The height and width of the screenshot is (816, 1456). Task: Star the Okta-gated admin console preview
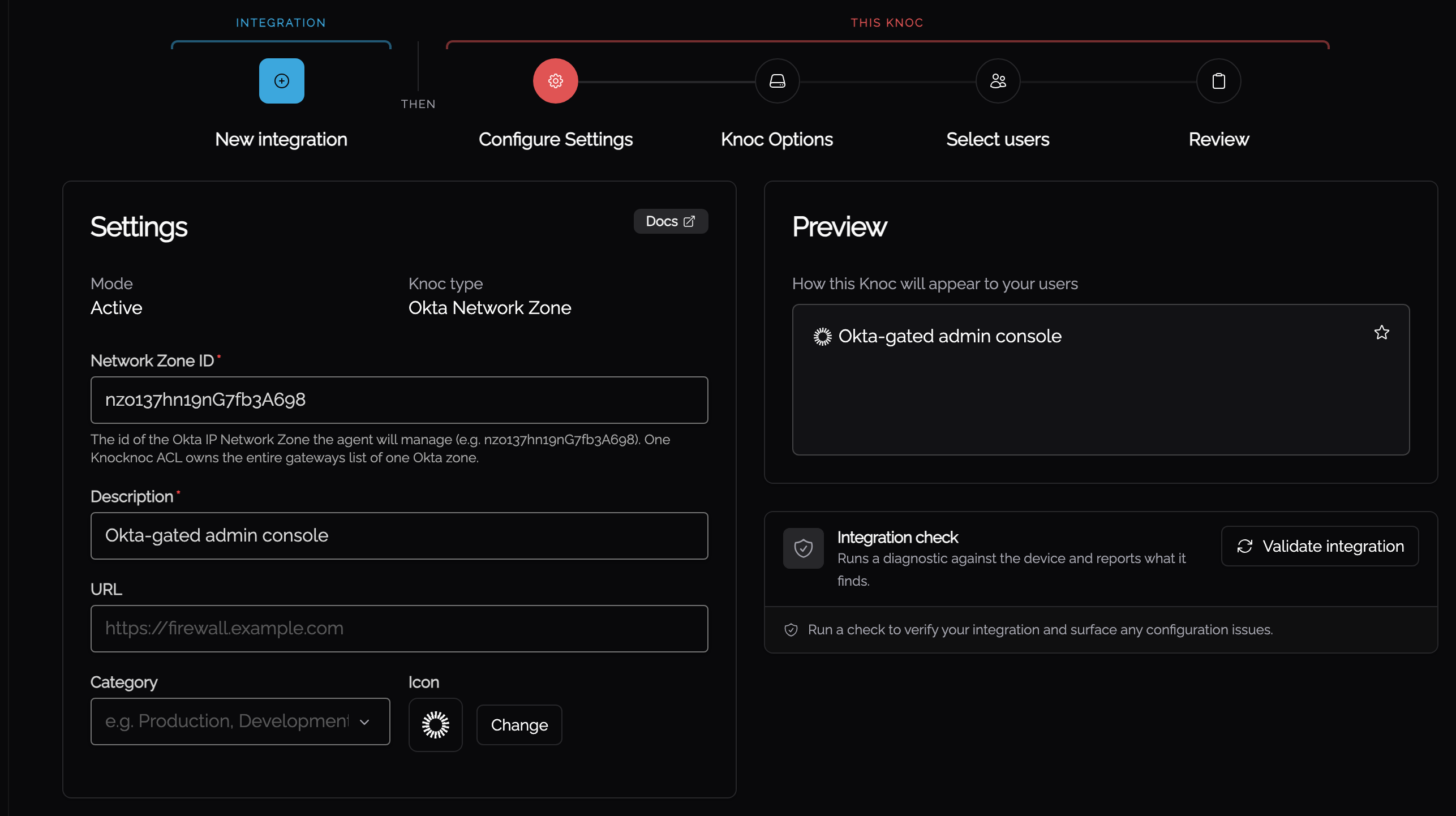(x=1381, y=333)
